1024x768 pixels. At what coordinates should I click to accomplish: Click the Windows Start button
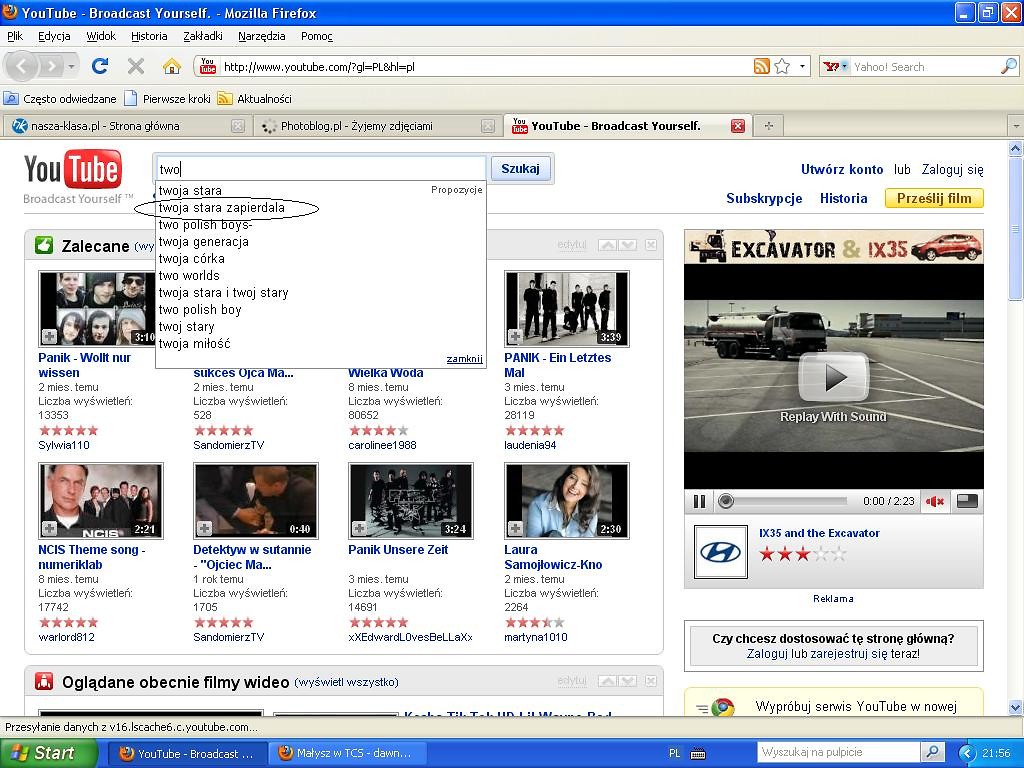(48, 753)
